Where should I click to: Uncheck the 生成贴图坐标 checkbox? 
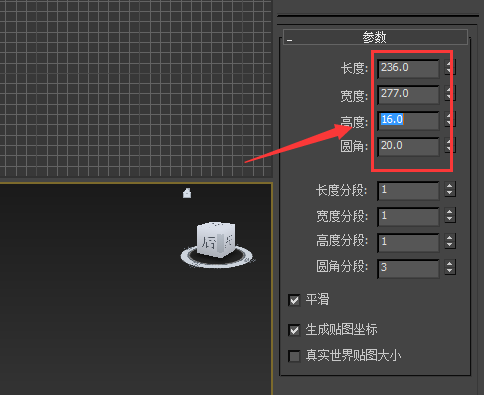(294, 330)
